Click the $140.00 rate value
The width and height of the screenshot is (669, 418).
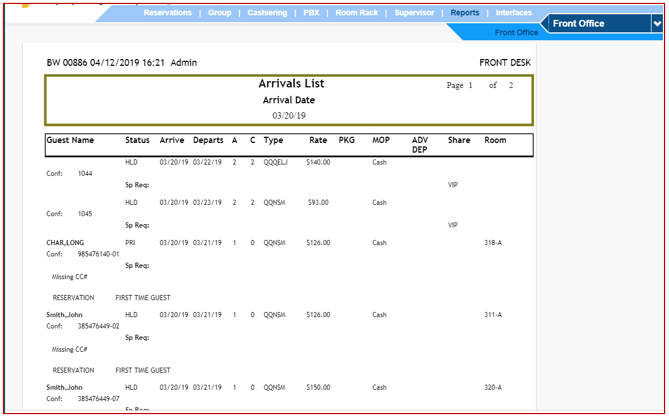coord(318,162)
